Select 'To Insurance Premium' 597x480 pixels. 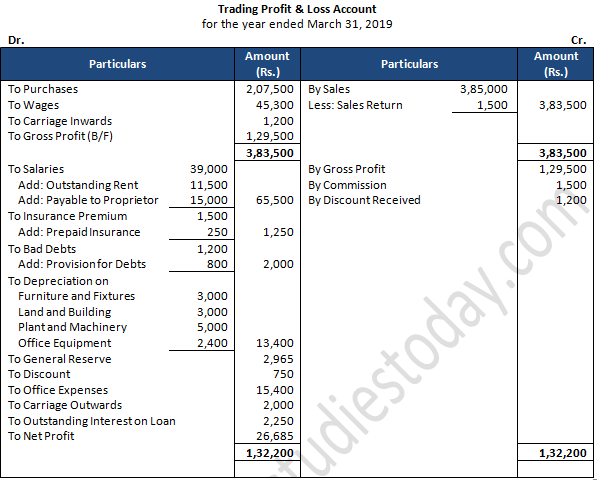pos(68,216)
